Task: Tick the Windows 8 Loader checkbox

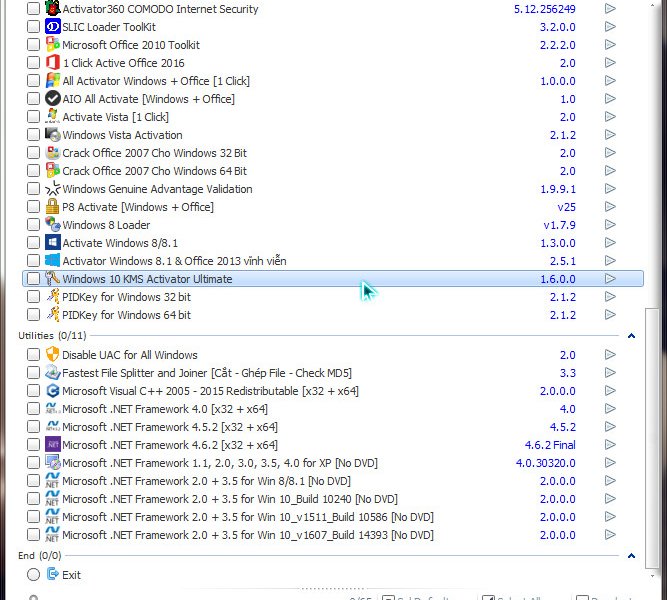Action: [33, 225]
